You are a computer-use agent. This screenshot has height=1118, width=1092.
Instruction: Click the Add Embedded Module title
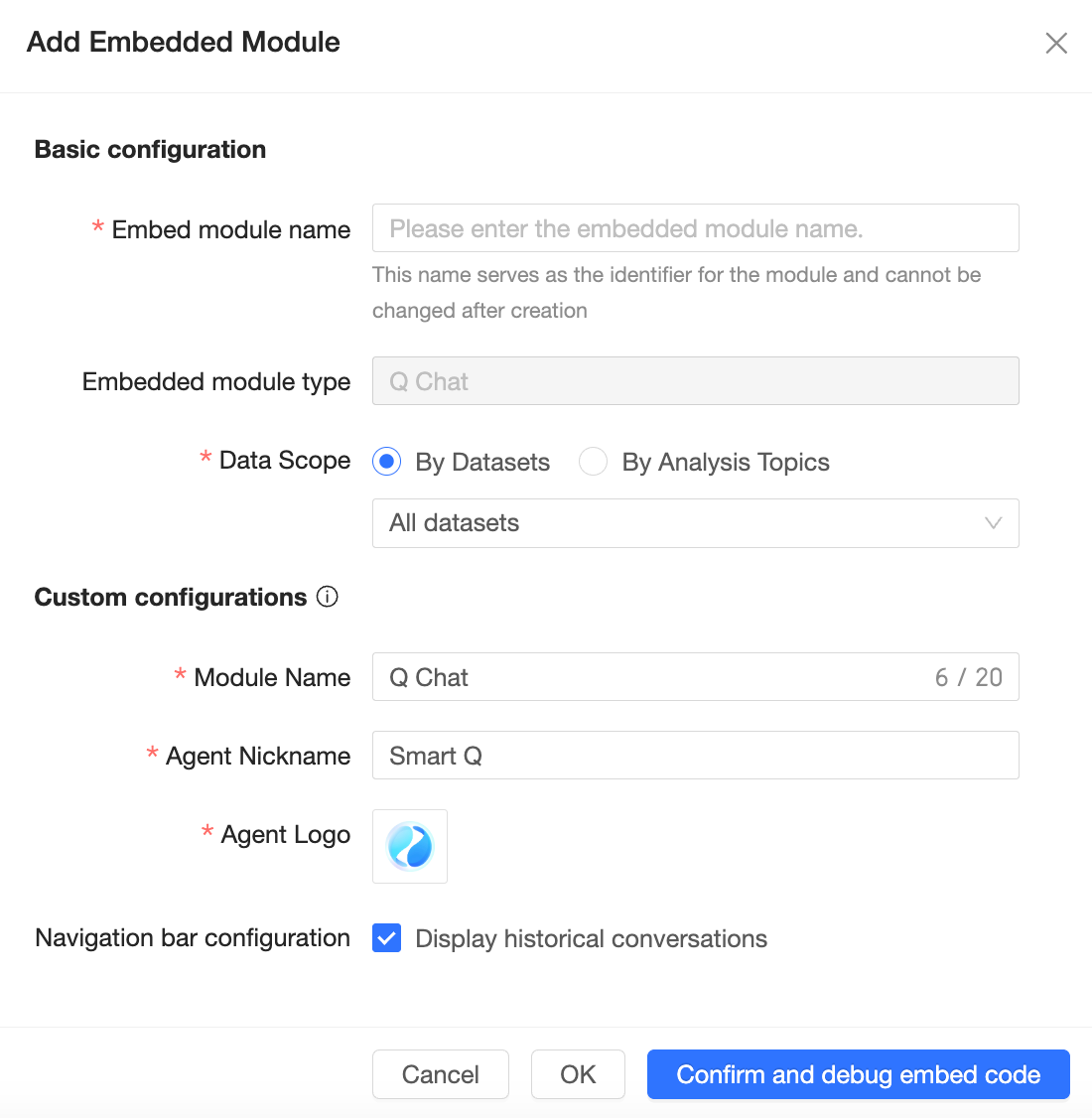[x=184, y=42]
